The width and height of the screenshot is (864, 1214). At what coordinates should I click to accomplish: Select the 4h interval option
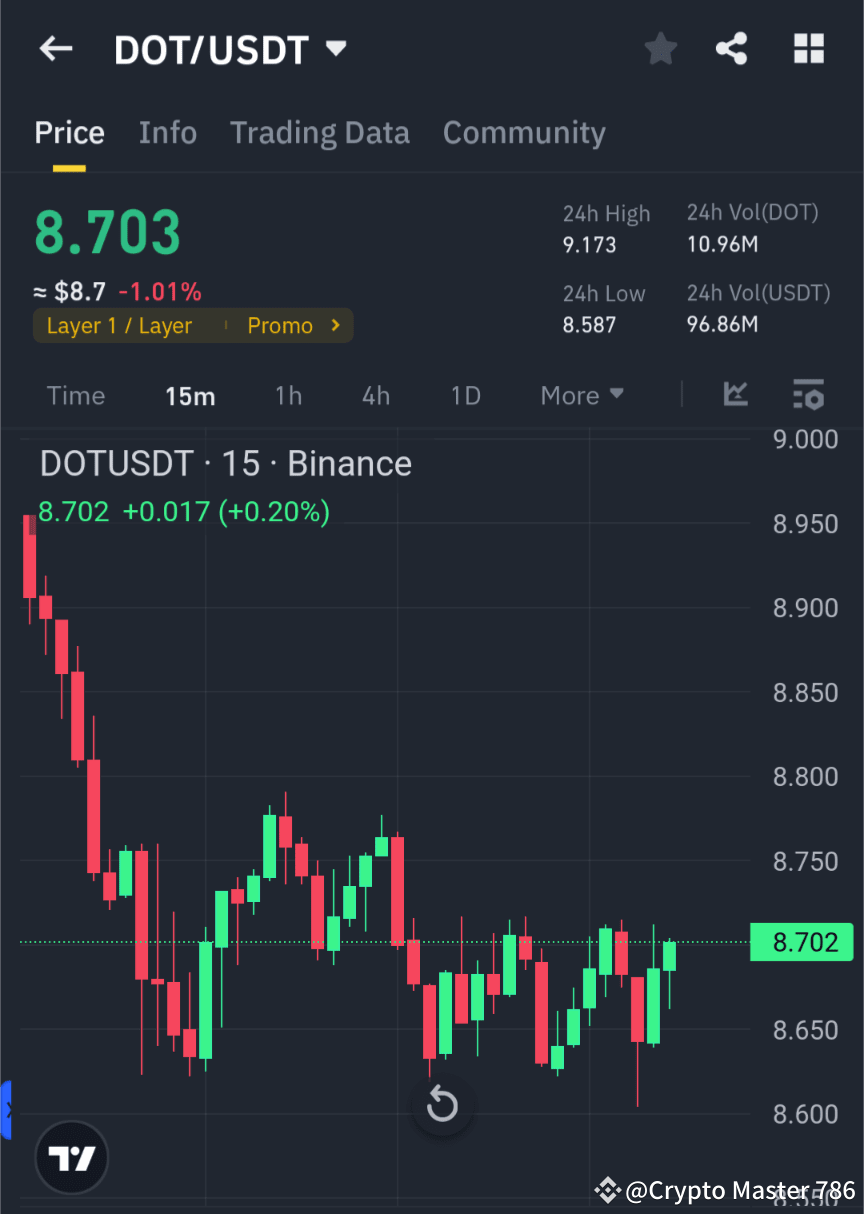[x=375, y=395]
